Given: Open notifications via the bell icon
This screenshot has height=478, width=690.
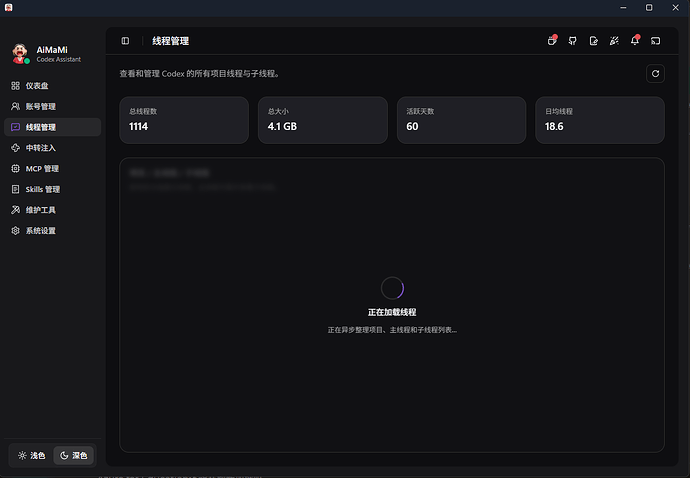Looking at the screenshot, I should (x=635, y=41).
